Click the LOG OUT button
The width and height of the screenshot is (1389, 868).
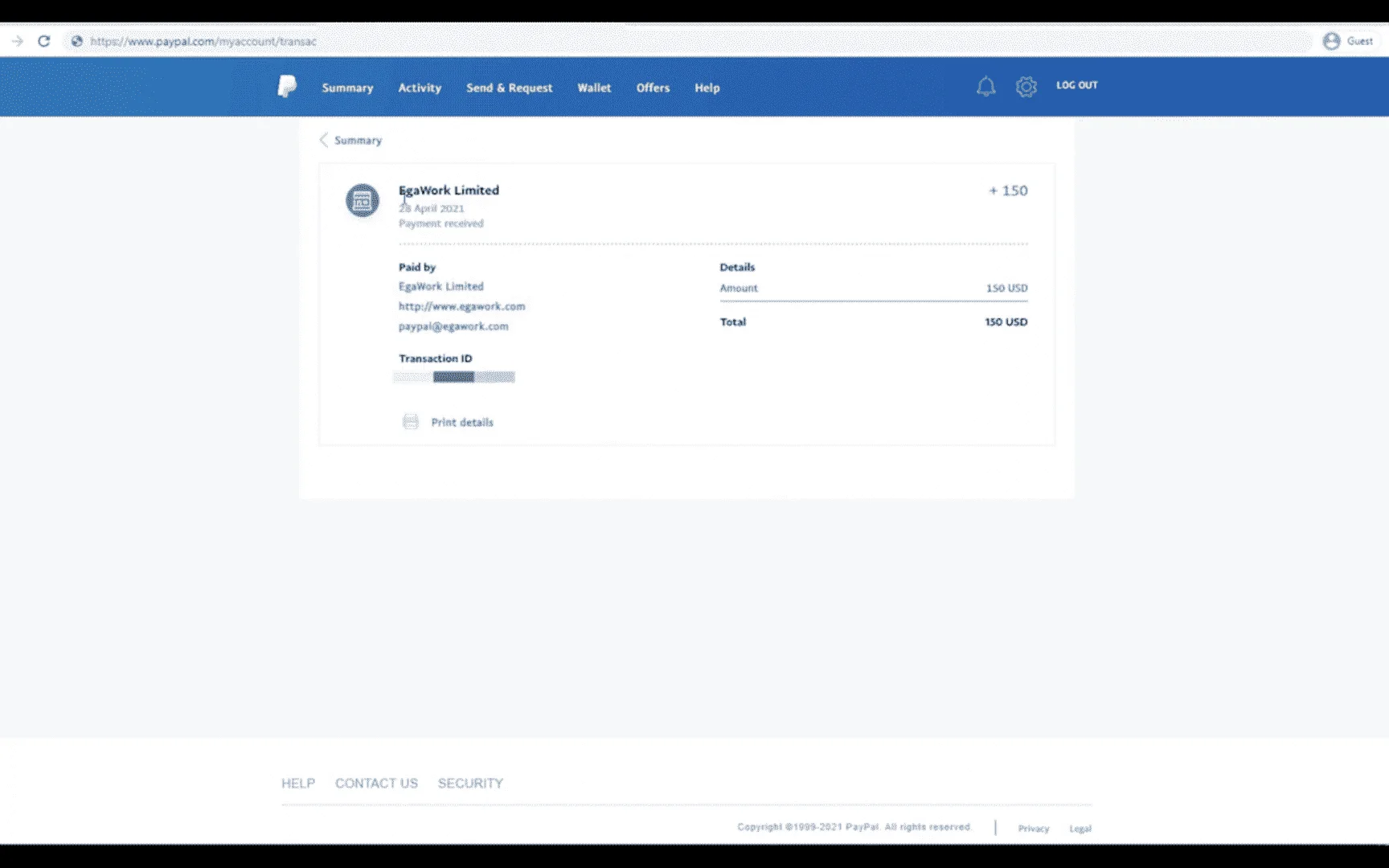tap(1076, 85)
